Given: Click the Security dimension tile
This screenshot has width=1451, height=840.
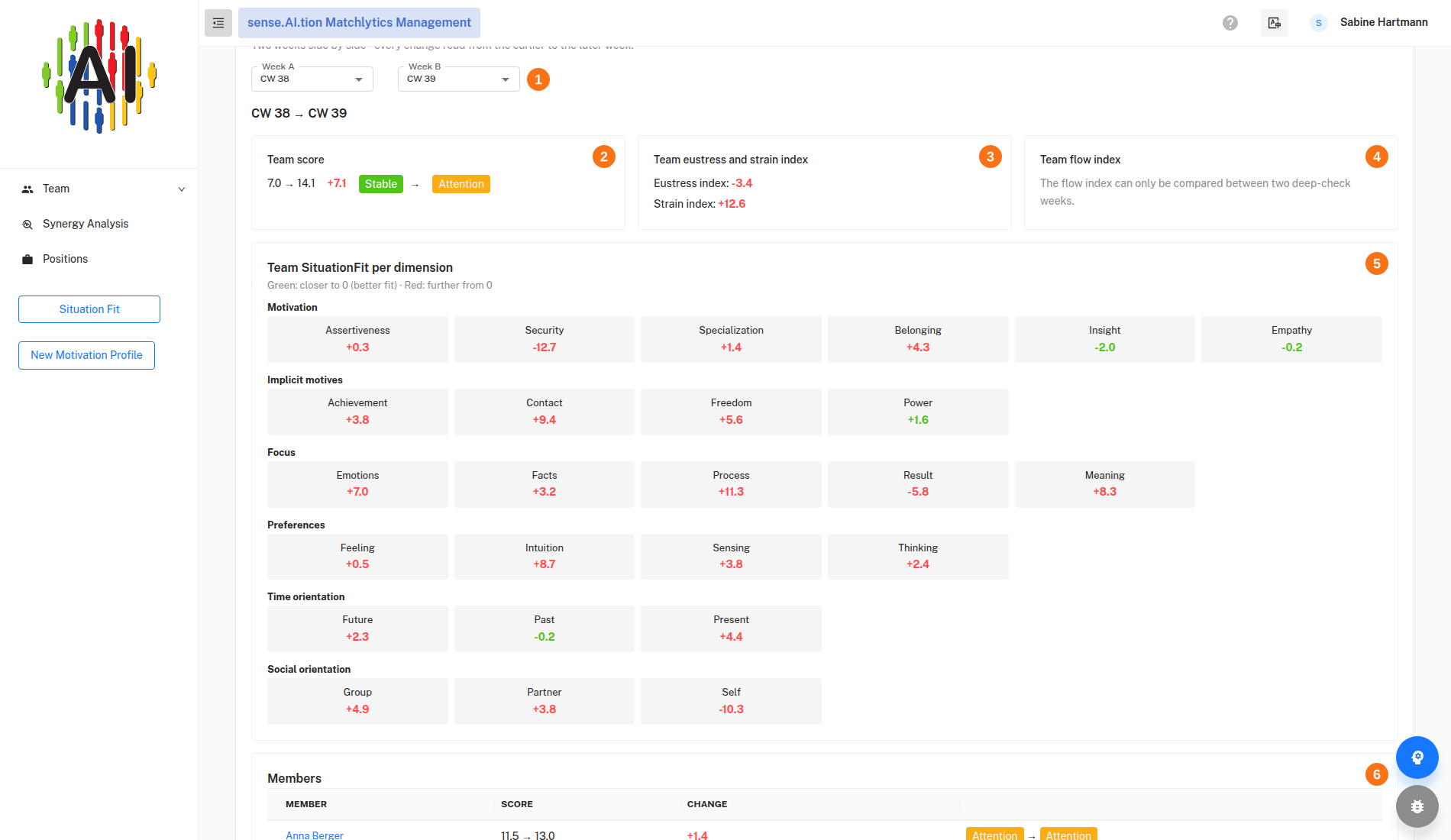Looking at the screenshot, I should point(545,339).
